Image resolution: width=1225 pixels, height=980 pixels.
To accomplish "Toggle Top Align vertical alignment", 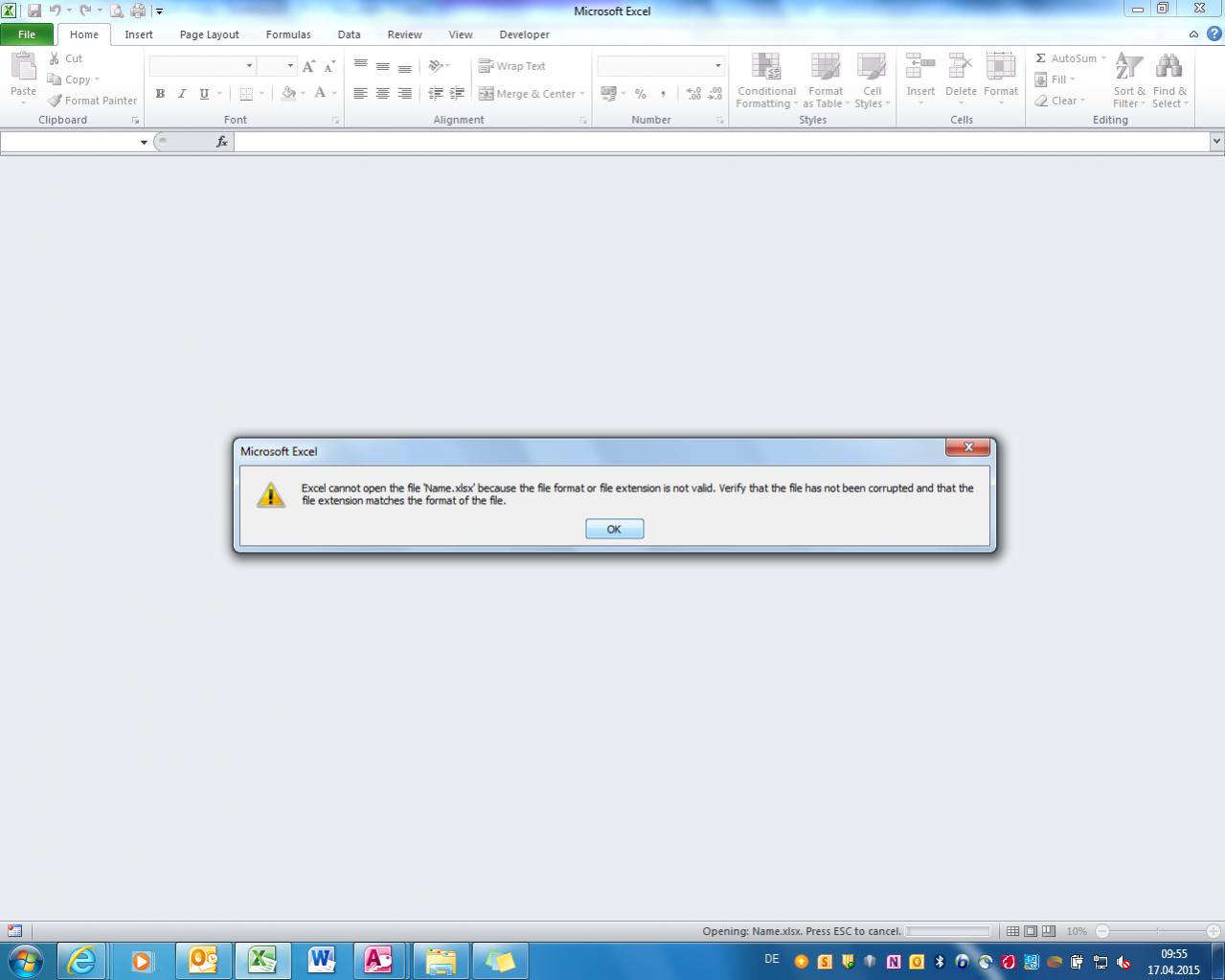I will [x=360, y=66].
